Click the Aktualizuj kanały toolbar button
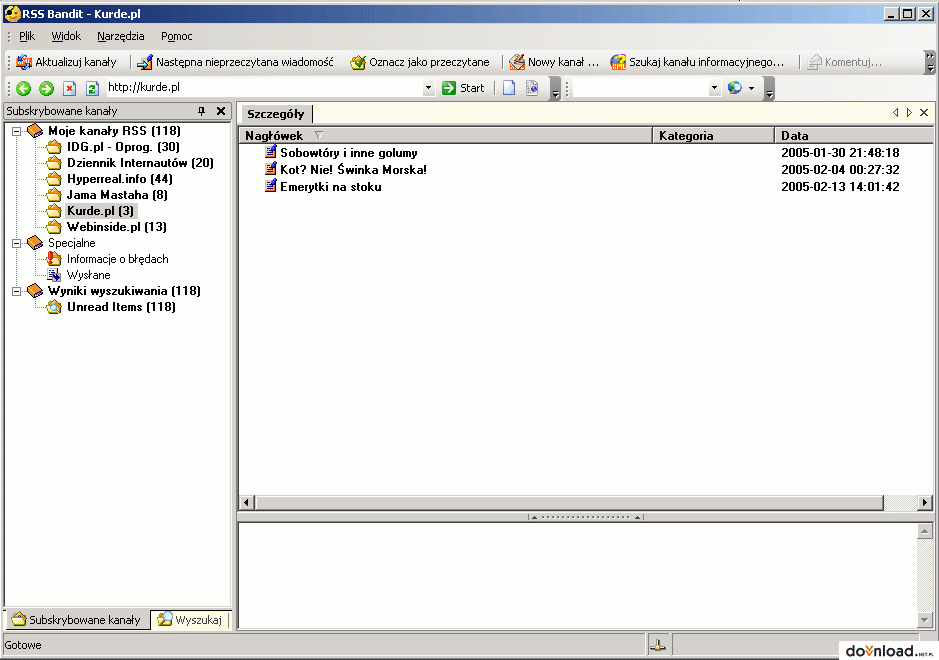 pyautogui.click(x=66, y=62)
